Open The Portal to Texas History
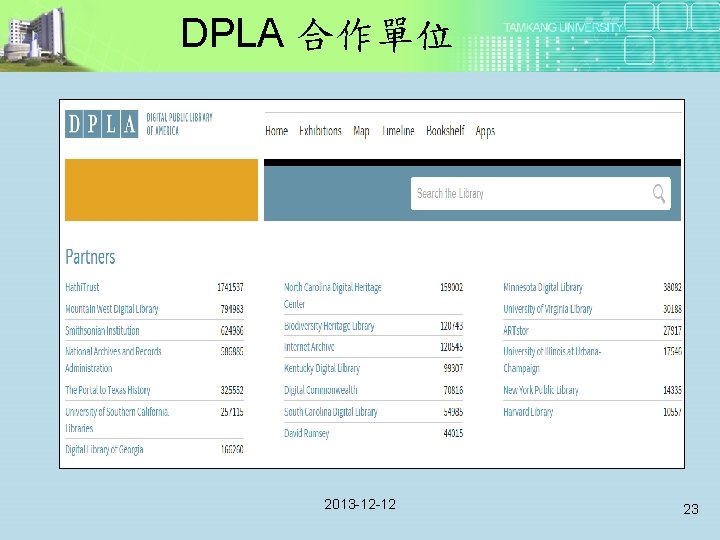Screen dimensions: 720x540 108,390
